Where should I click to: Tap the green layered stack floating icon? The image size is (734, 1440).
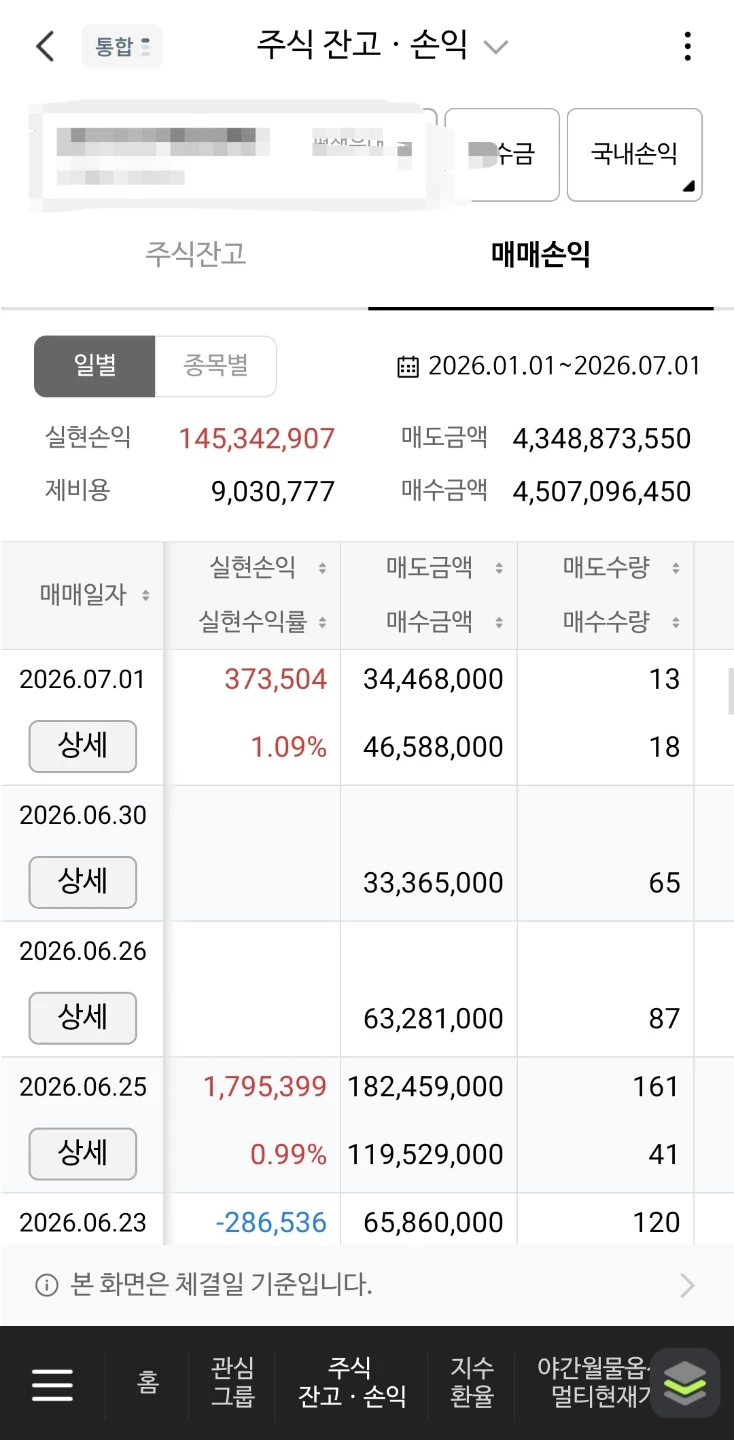685,1383
